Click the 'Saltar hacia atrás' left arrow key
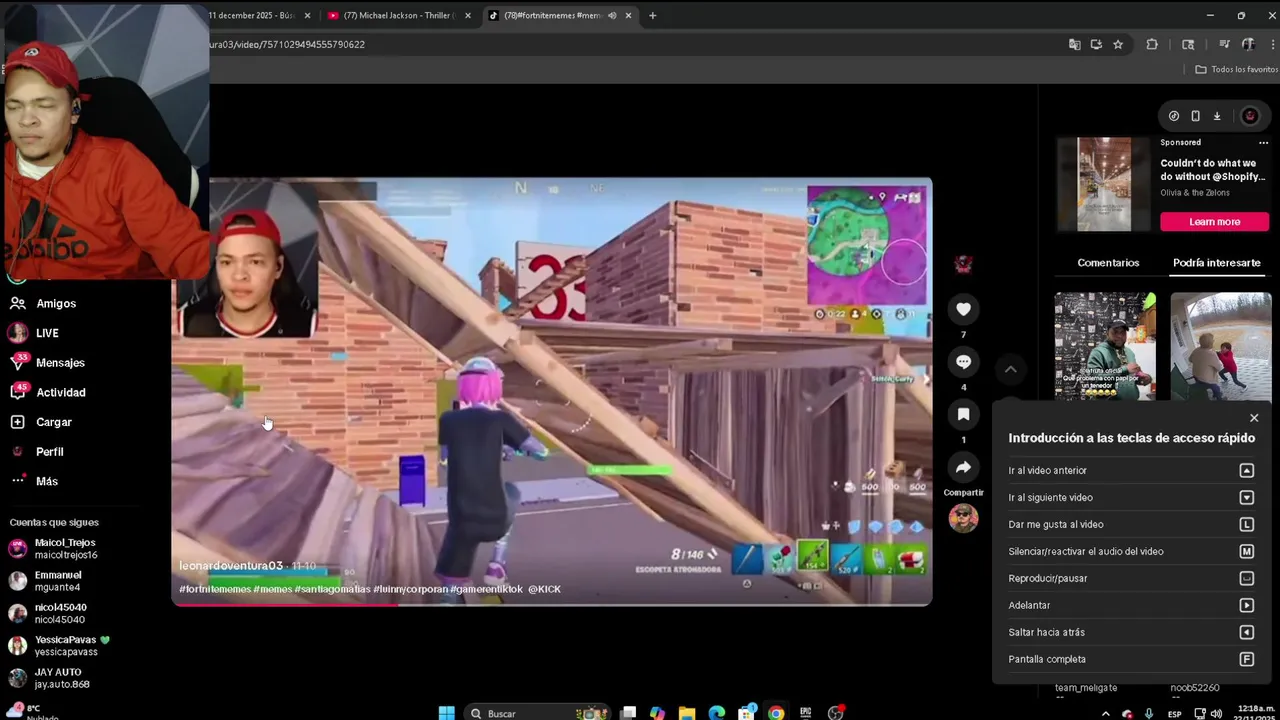 1246,632
